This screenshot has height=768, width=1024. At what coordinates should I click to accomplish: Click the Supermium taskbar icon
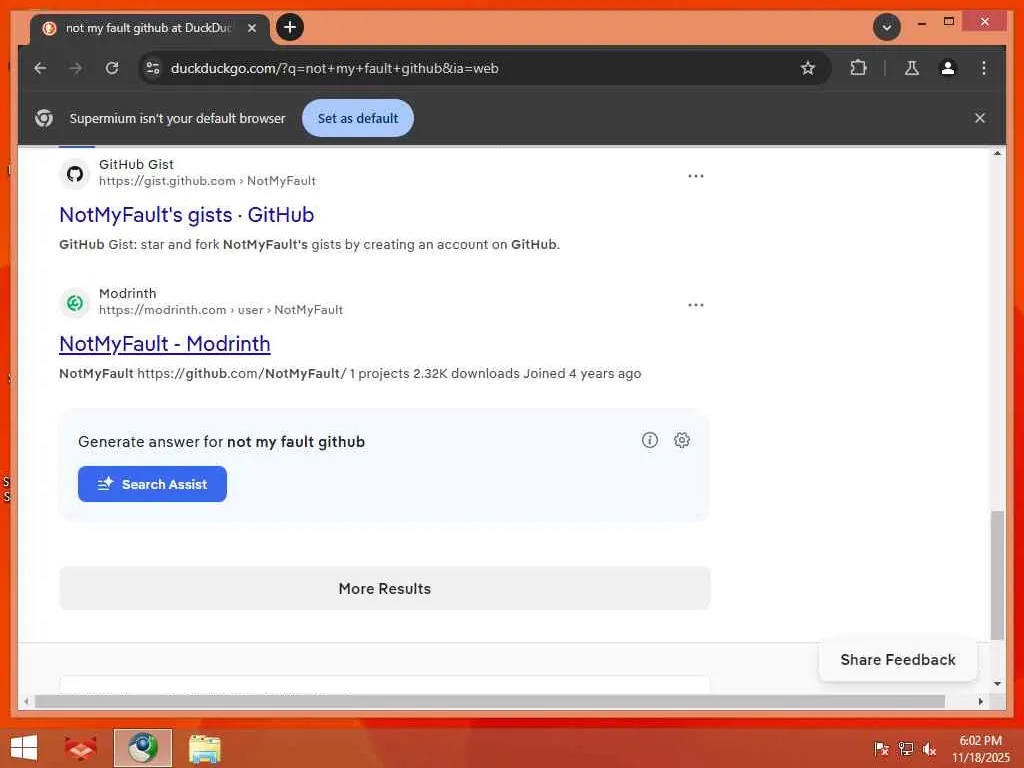[143, 748]
